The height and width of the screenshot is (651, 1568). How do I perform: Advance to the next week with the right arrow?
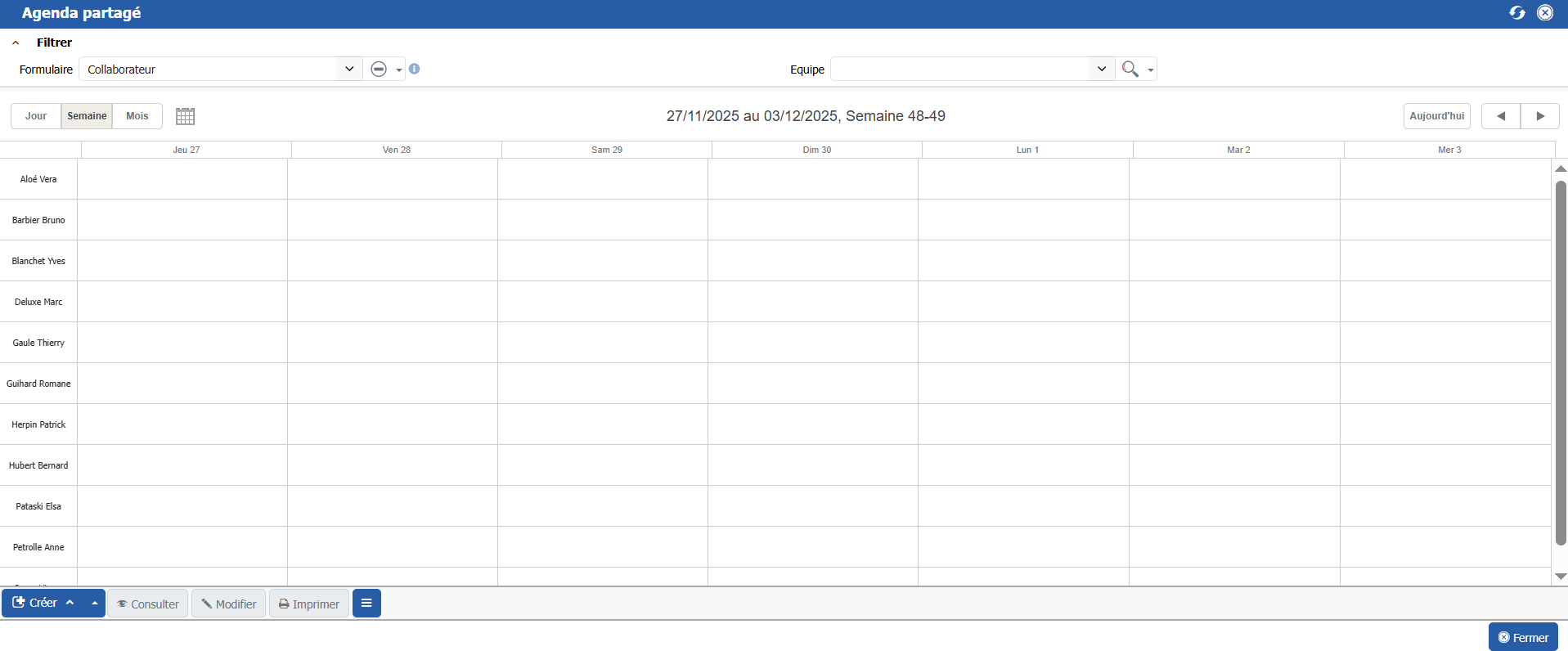tap(1539, 116)
